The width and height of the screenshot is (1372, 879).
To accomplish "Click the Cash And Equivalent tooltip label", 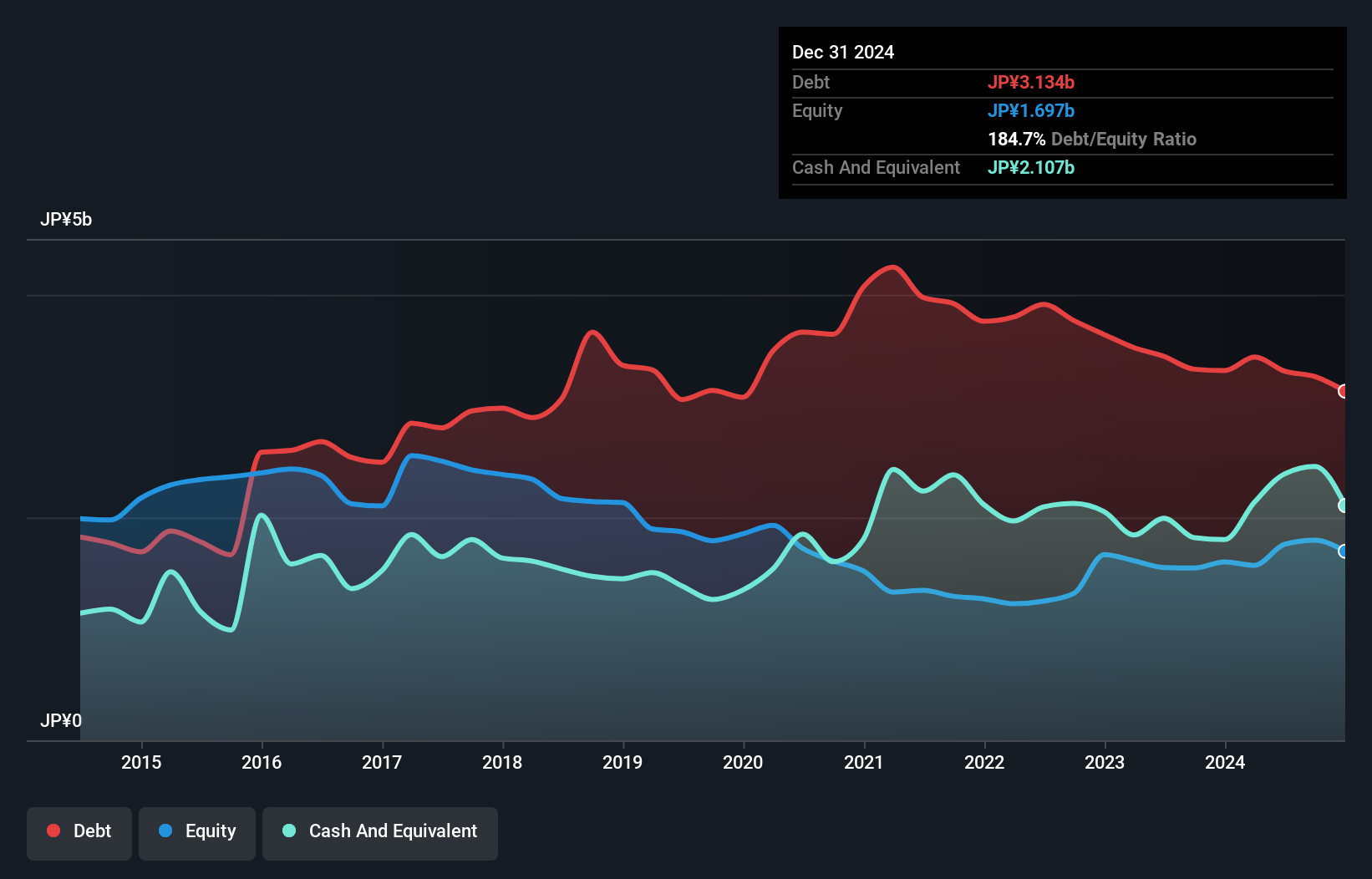I will tap(876, 167).
